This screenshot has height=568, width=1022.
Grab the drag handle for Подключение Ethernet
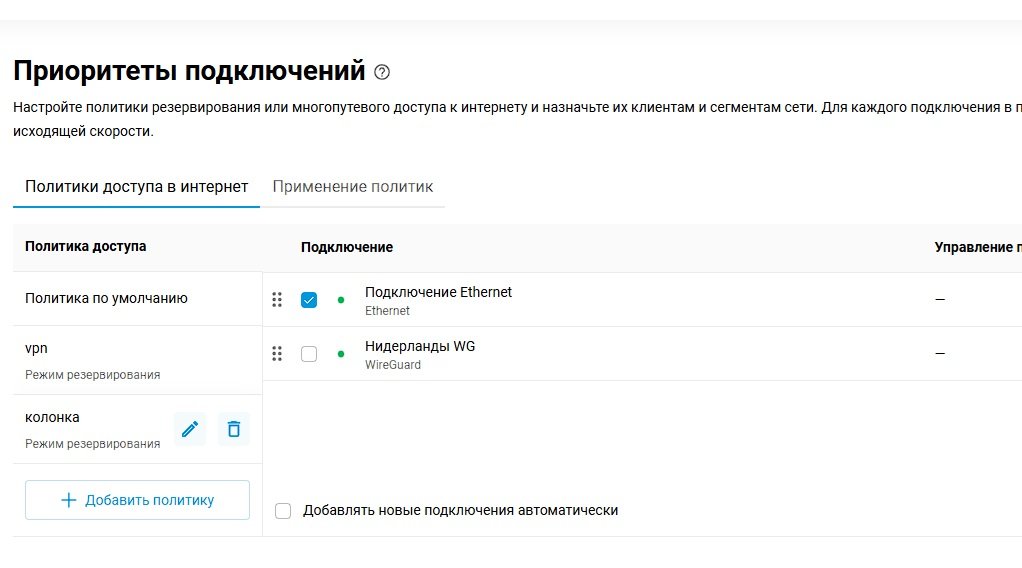[x=277, y=299]
